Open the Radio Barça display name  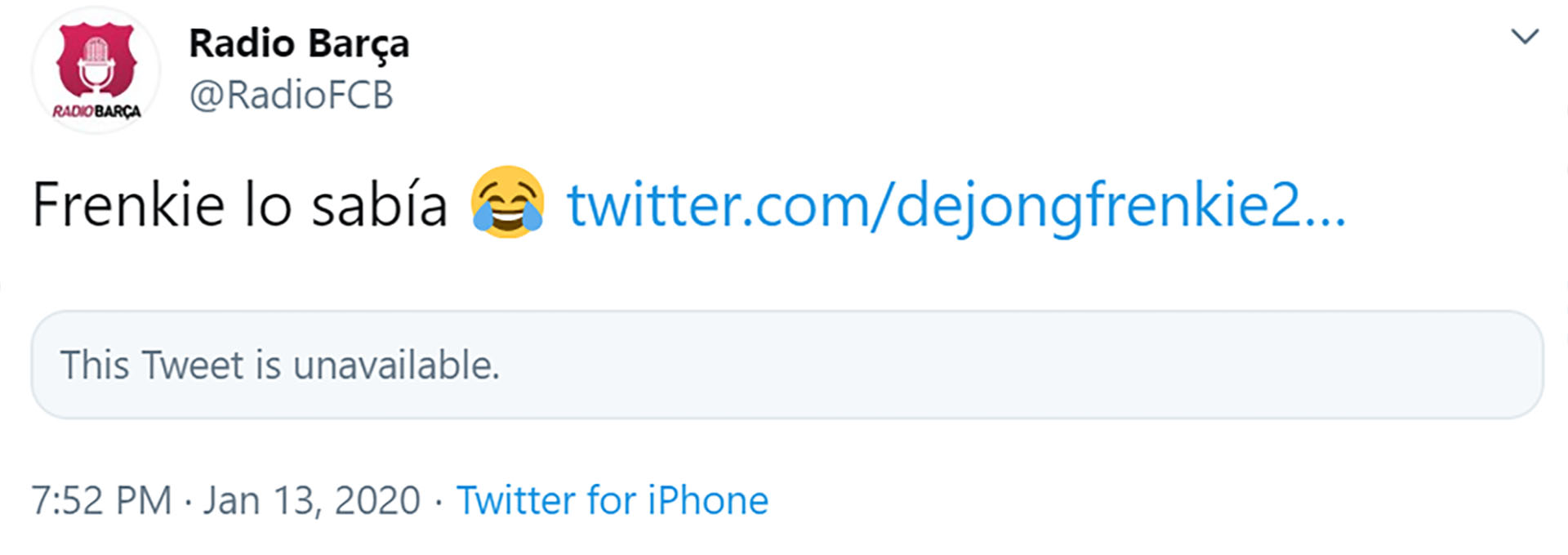click(299, 44)
